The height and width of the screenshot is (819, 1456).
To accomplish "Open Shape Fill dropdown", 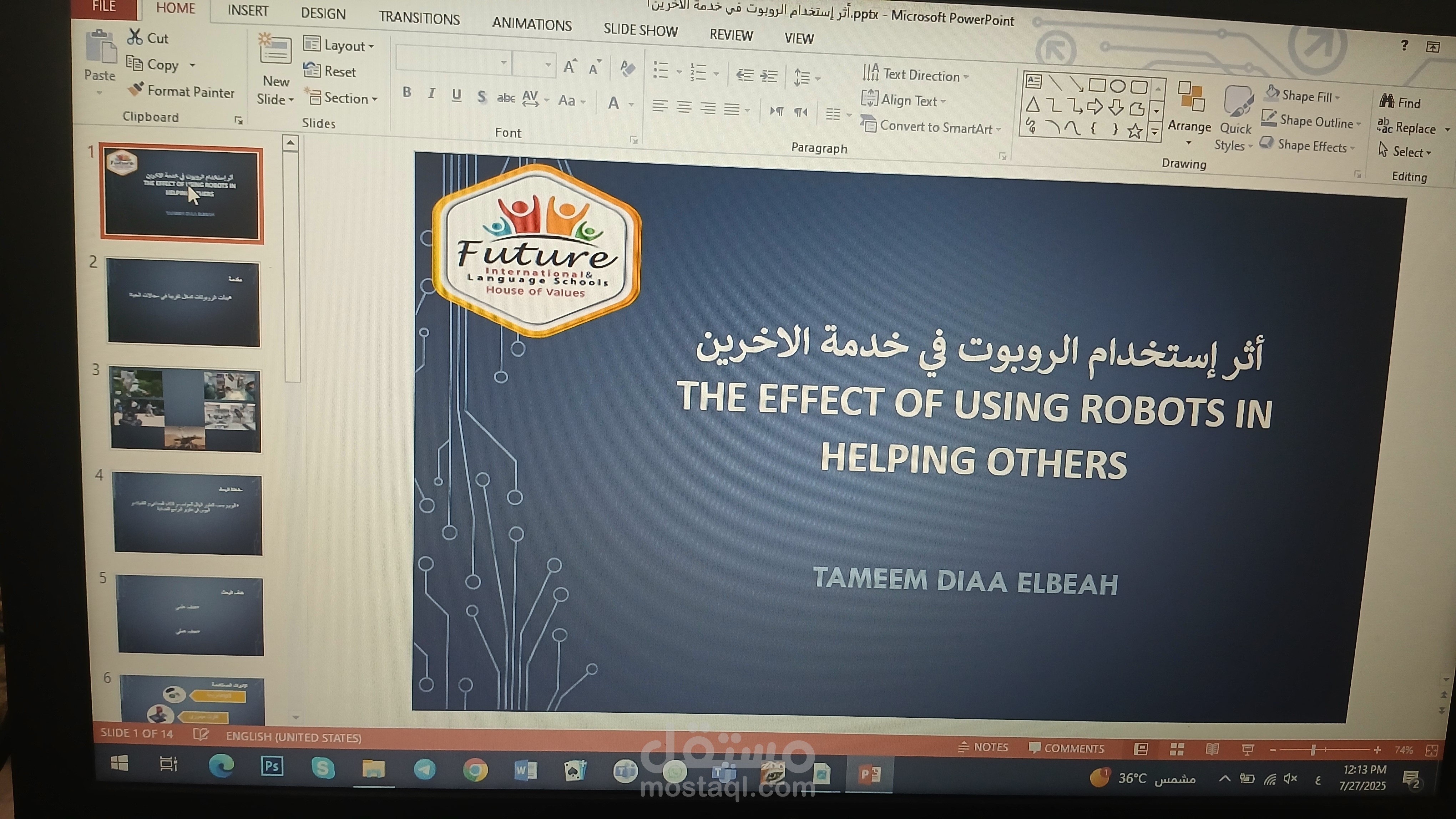I will click(x=1302, y=95).
